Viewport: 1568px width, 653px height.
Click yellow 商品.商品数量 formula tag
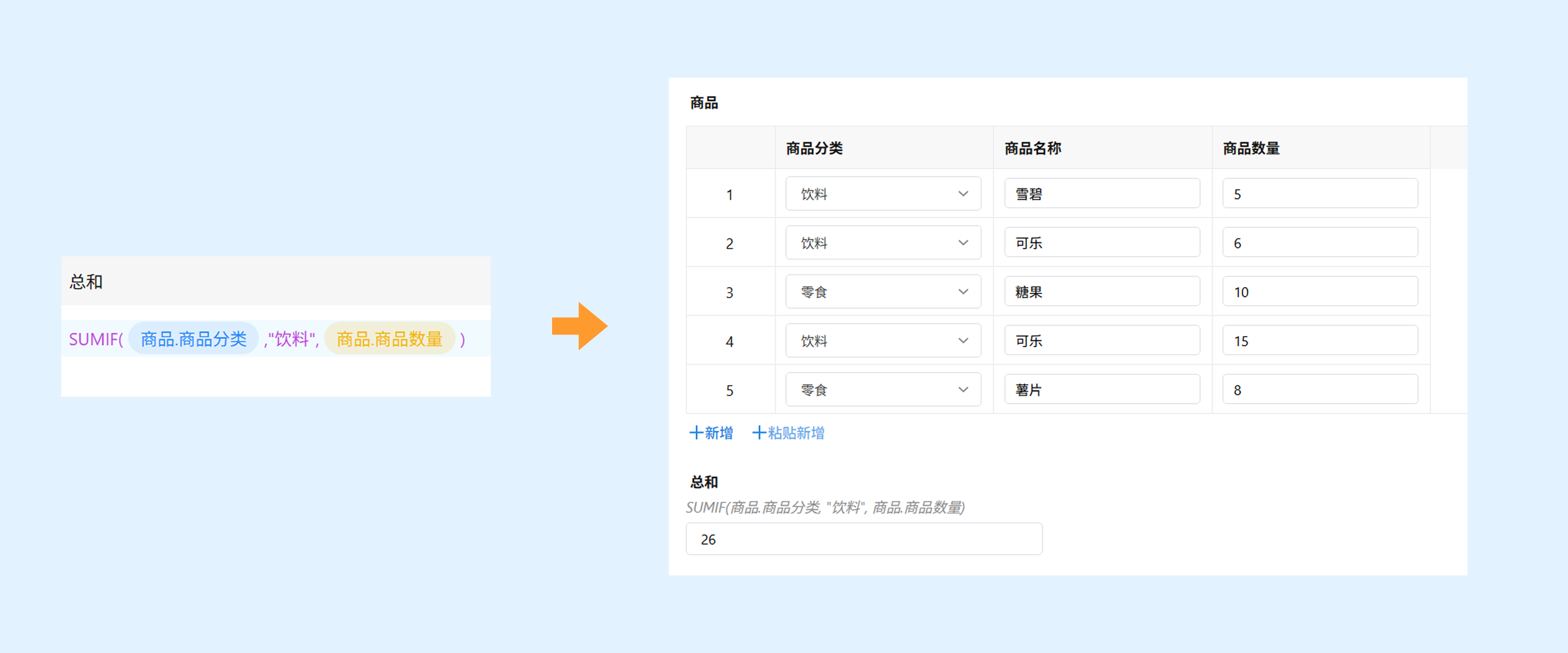pyautogui.click(x=390, y=339)
